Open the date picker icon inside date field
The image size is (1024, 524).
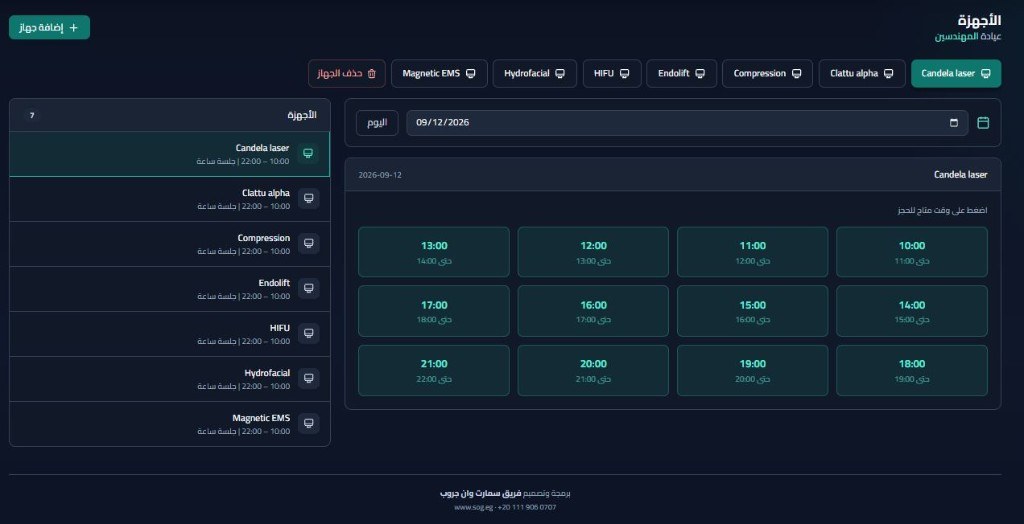953,123
